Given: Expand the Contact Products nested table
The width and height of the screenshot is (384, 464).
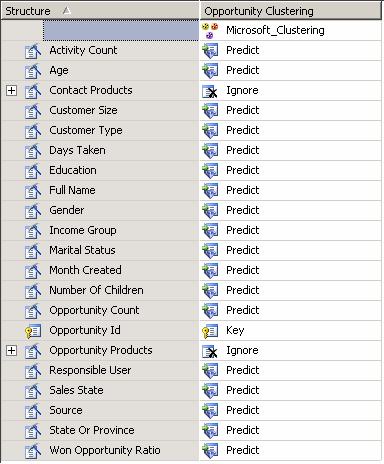Looking at the screenshot, I should tap(11, 90).
